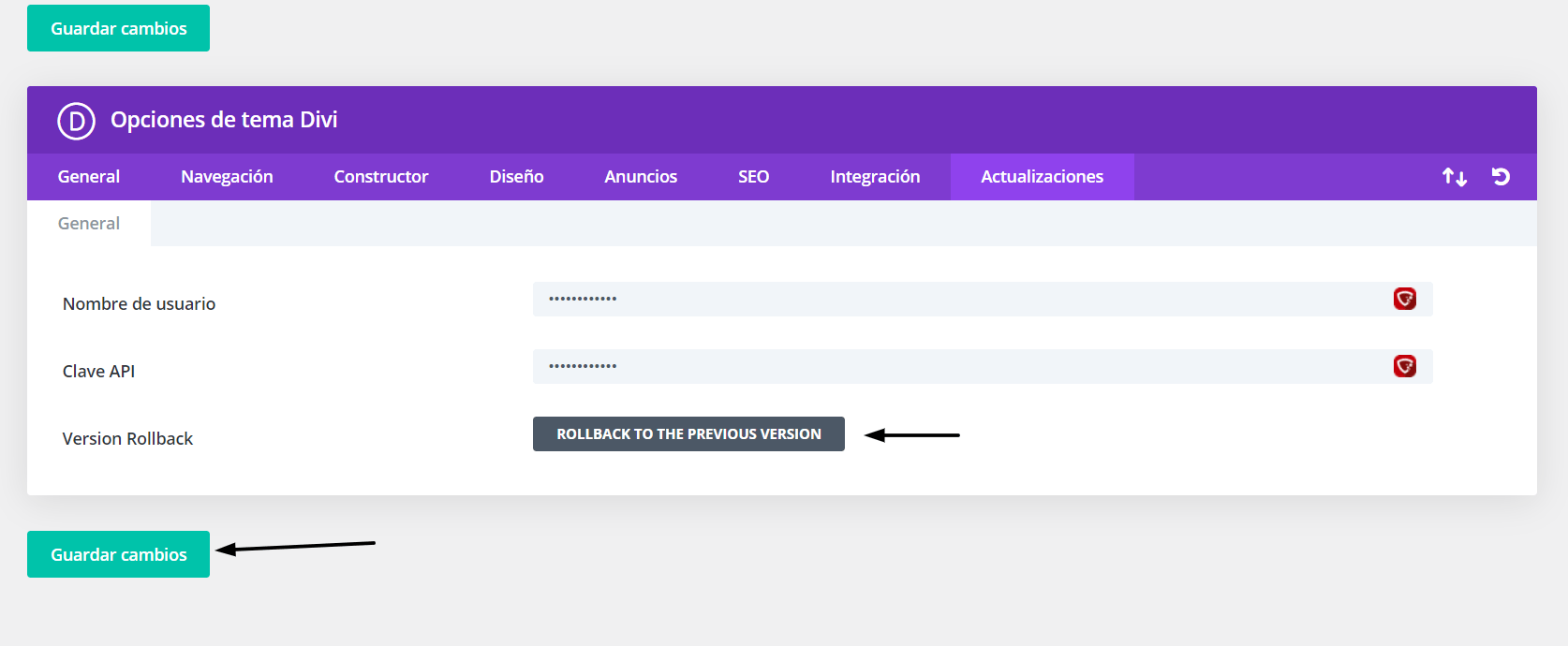The image size is (1568, 646).
Task: Open the Anuncios tab
Action: [x=641, y=177]
